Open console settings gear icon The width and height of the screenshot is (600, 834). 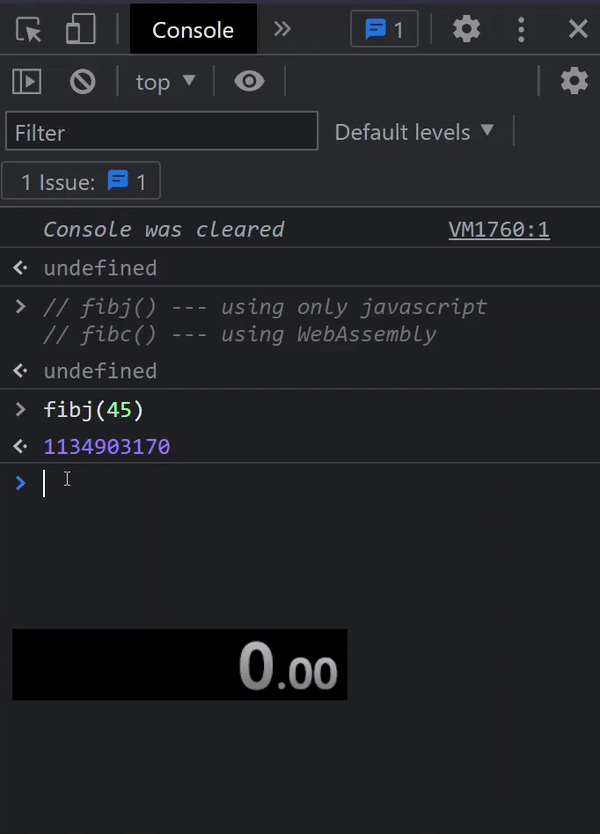point(574,81)
